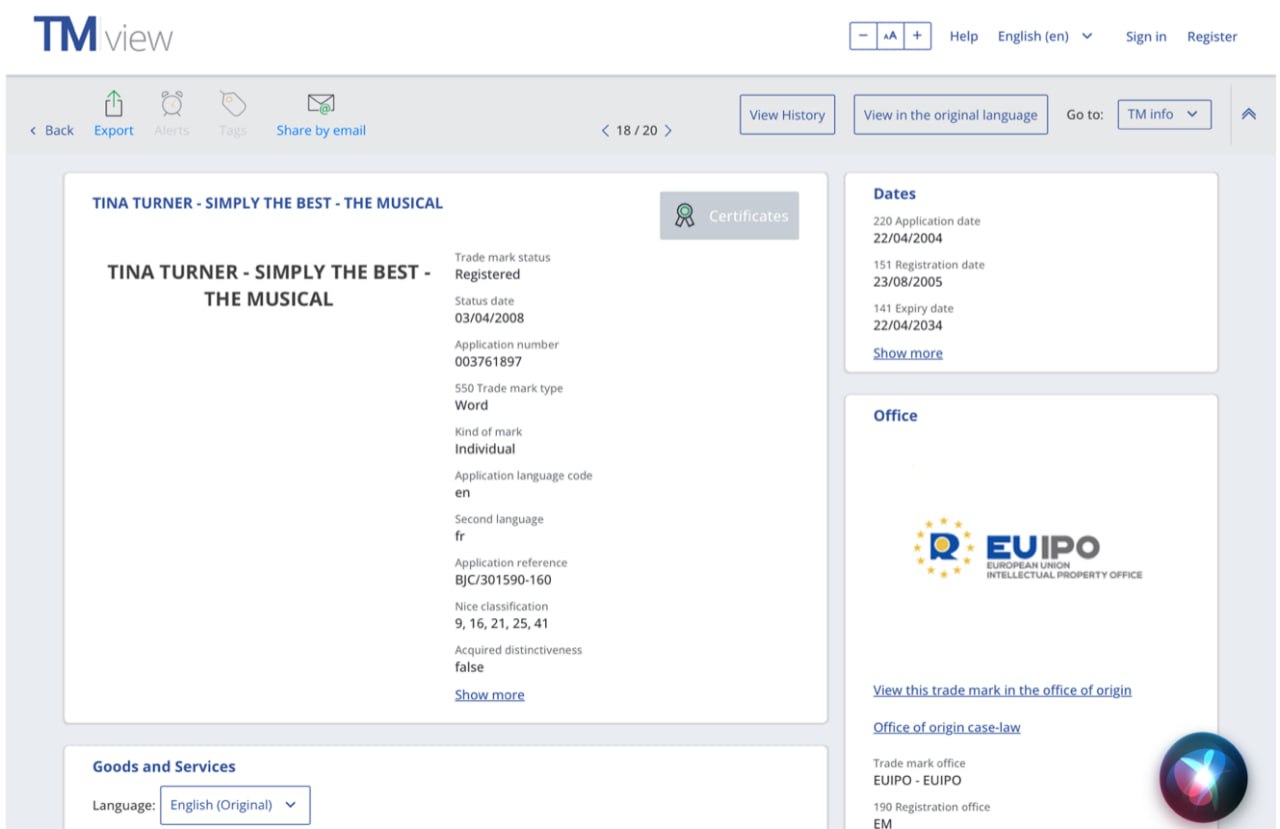
Task: Decrease font size with minus button
Action: point(863,36)
